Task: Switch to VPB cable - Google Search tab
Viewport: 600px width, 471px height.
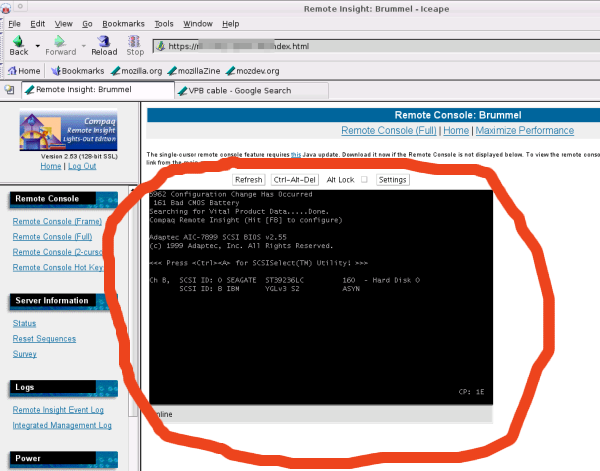Action: coord(251,91)
